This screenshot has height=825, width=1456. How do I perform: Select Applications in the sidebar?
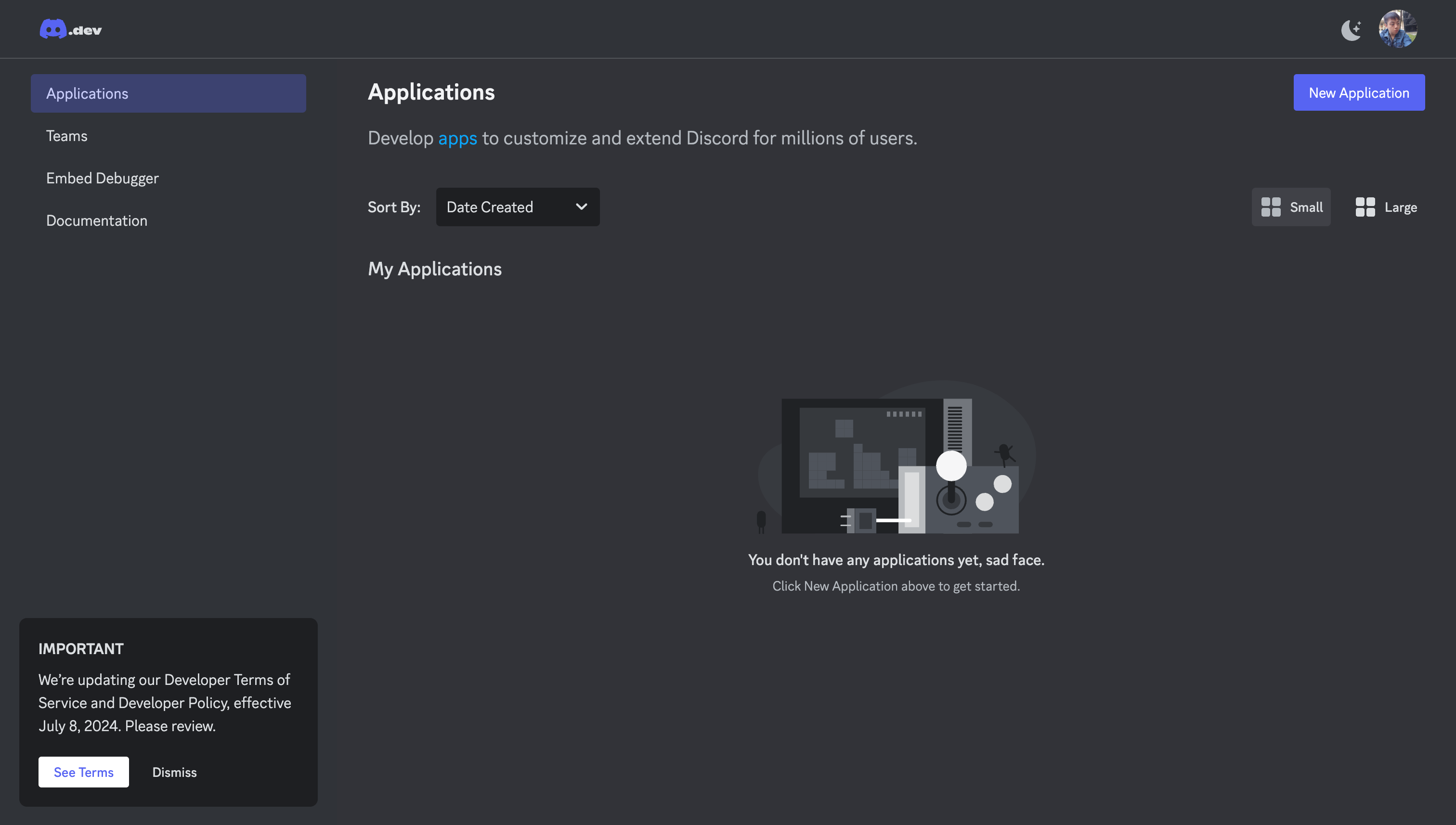pos(169,93)
